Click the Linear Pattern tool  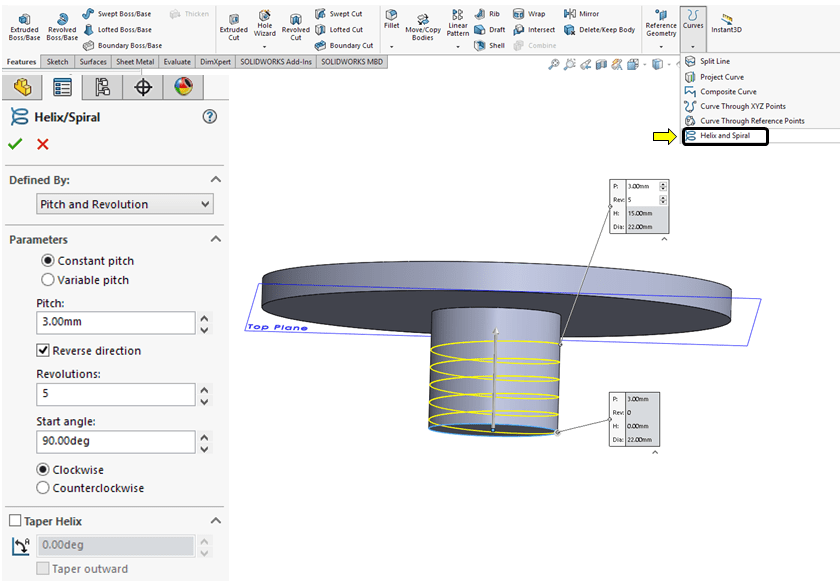point(457,25)
